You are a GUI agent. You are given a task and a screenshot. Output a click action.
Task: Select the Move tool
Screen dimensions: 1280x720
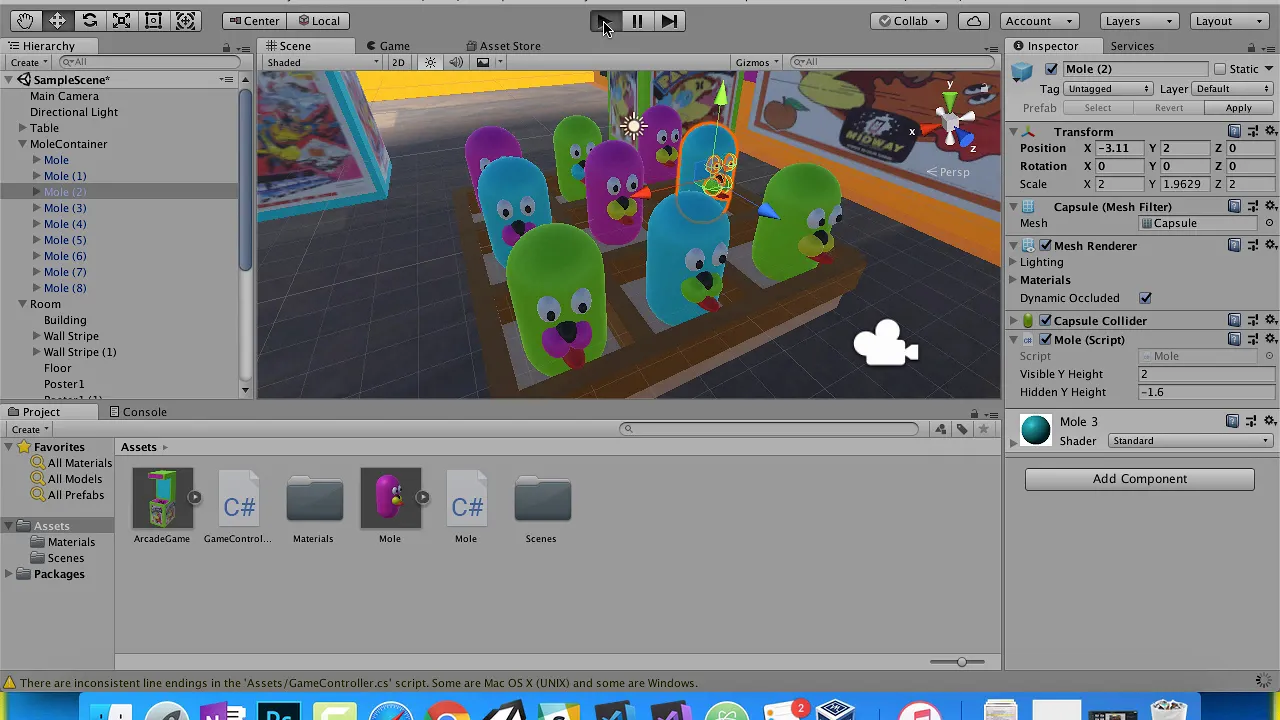57,20
